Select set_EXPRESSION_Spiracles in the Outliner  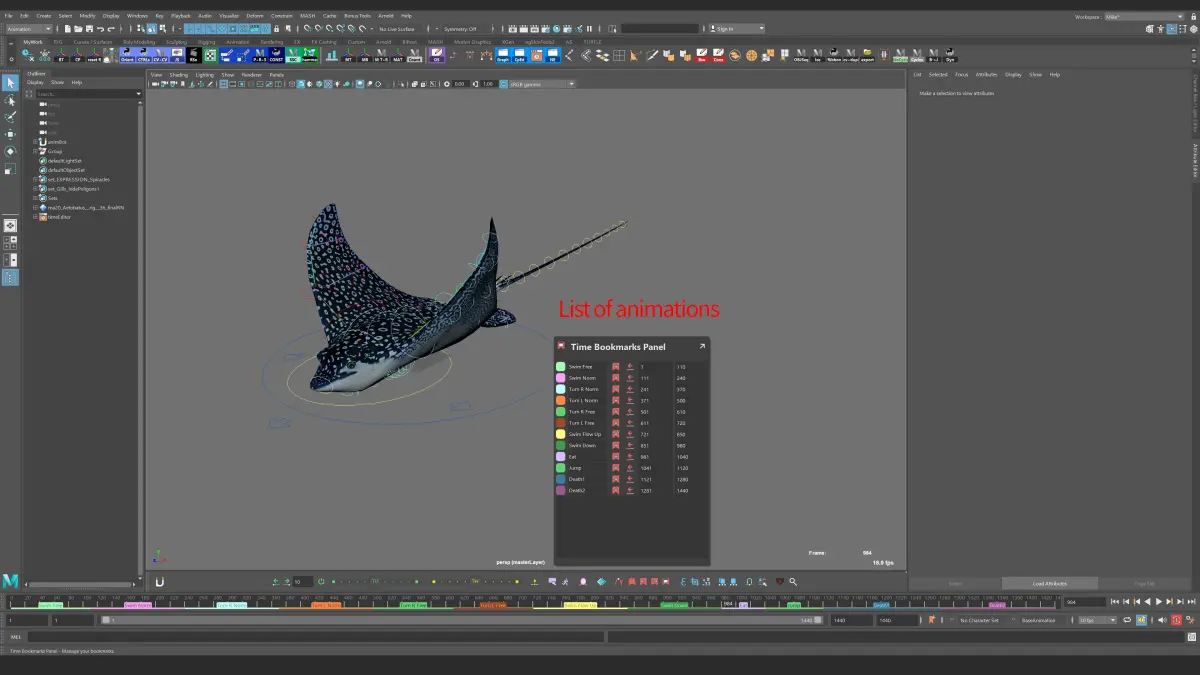point(78,179)
